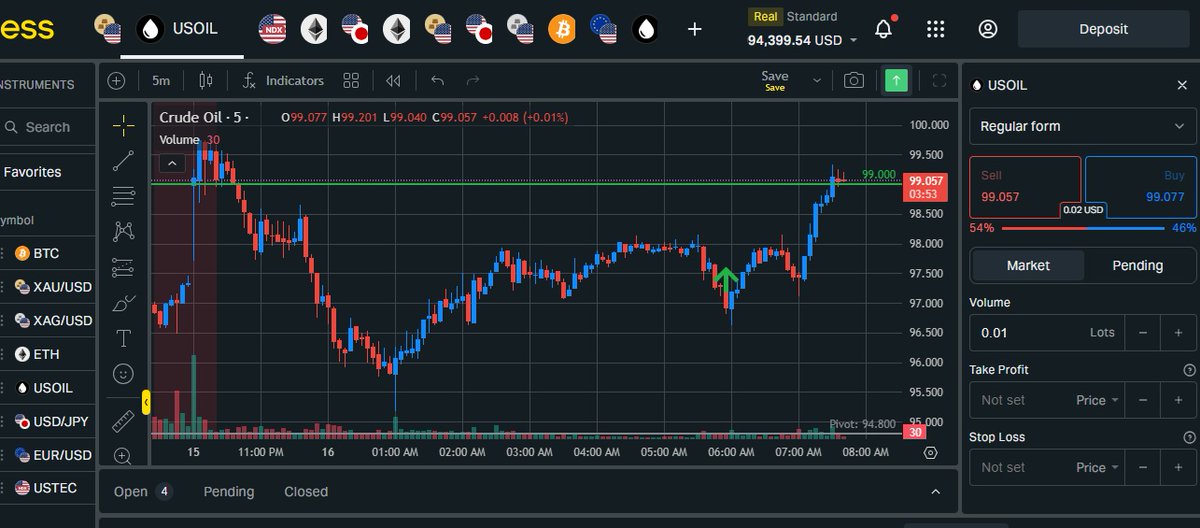Click Save on the chart toolbar

(x=774, y=80)
